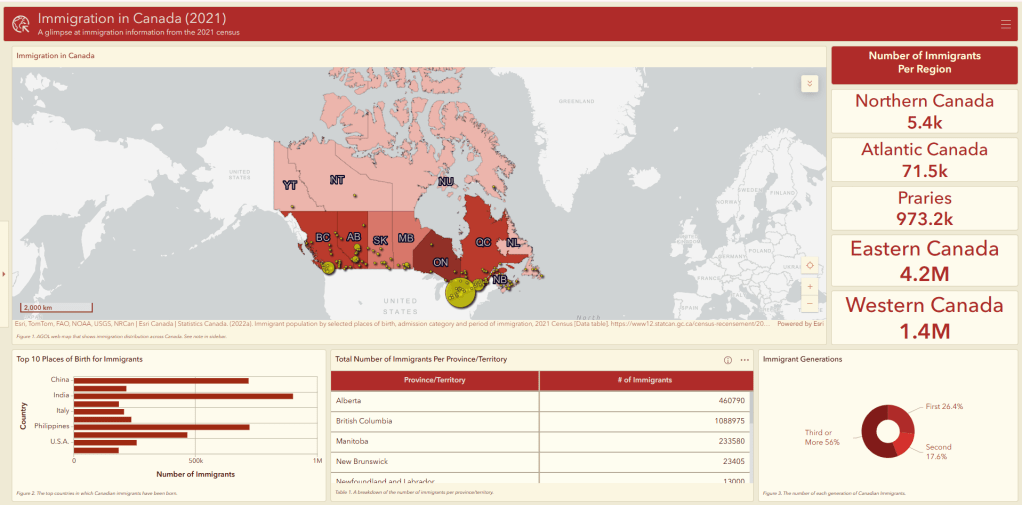This screenshot has height=505, width=1022.
Task: Zoom out on the map
Action: [809, 303]
